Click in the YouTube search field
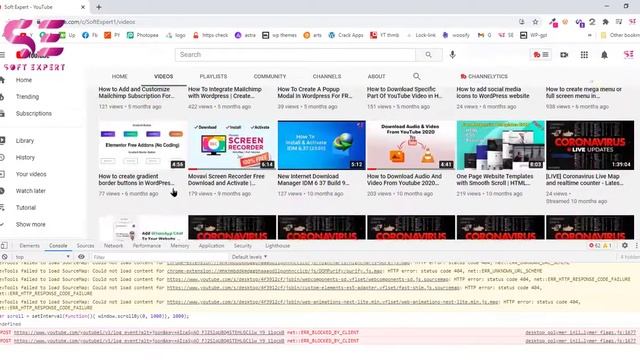640x360 pixels. [295, 55]
